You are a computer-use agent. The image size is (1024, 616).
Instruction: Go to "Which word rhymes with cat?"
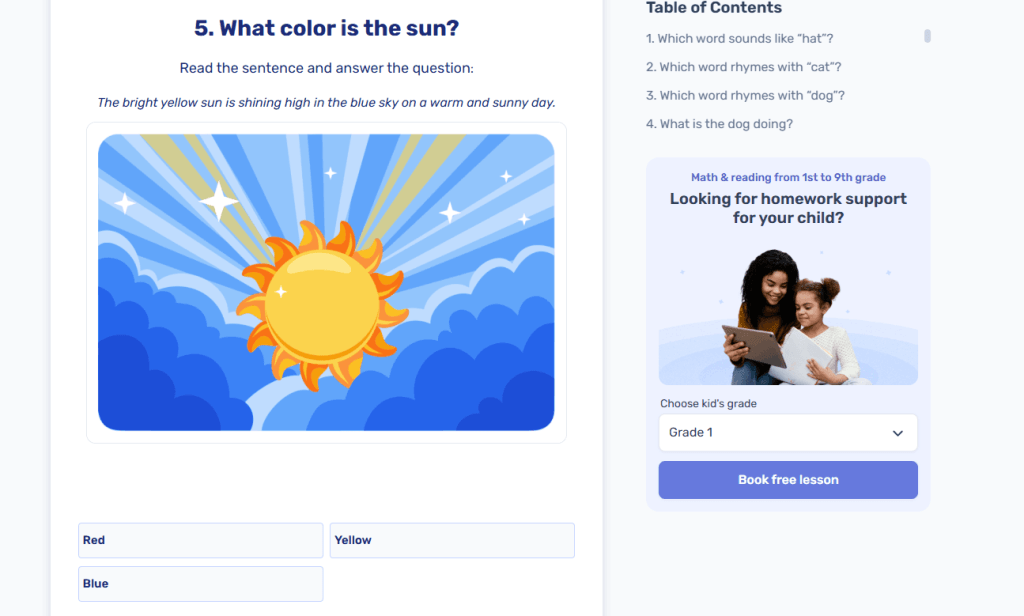[743, 67]
